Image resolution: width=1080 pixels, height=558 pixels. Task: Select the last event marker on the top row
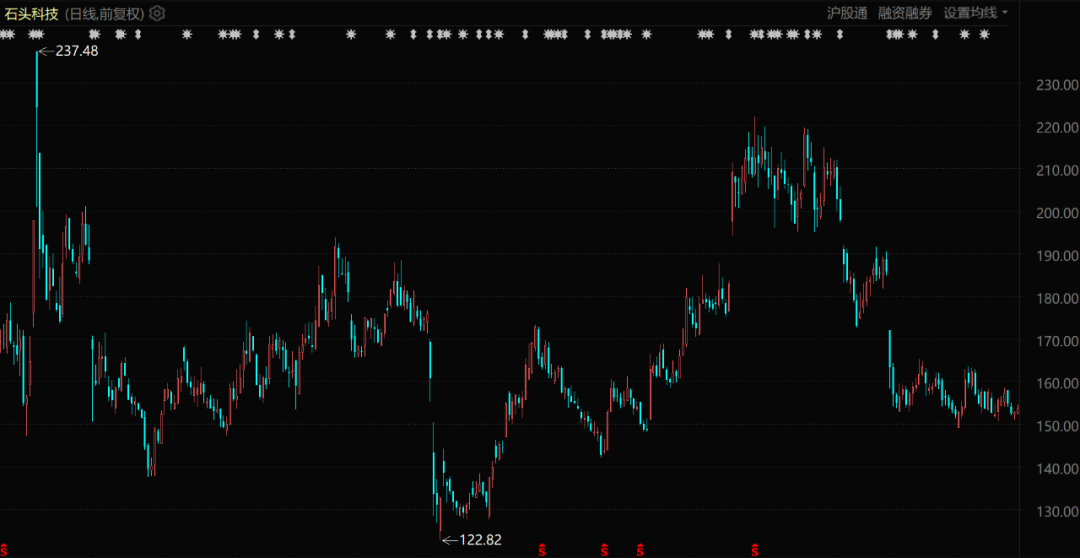coord(984,34)
